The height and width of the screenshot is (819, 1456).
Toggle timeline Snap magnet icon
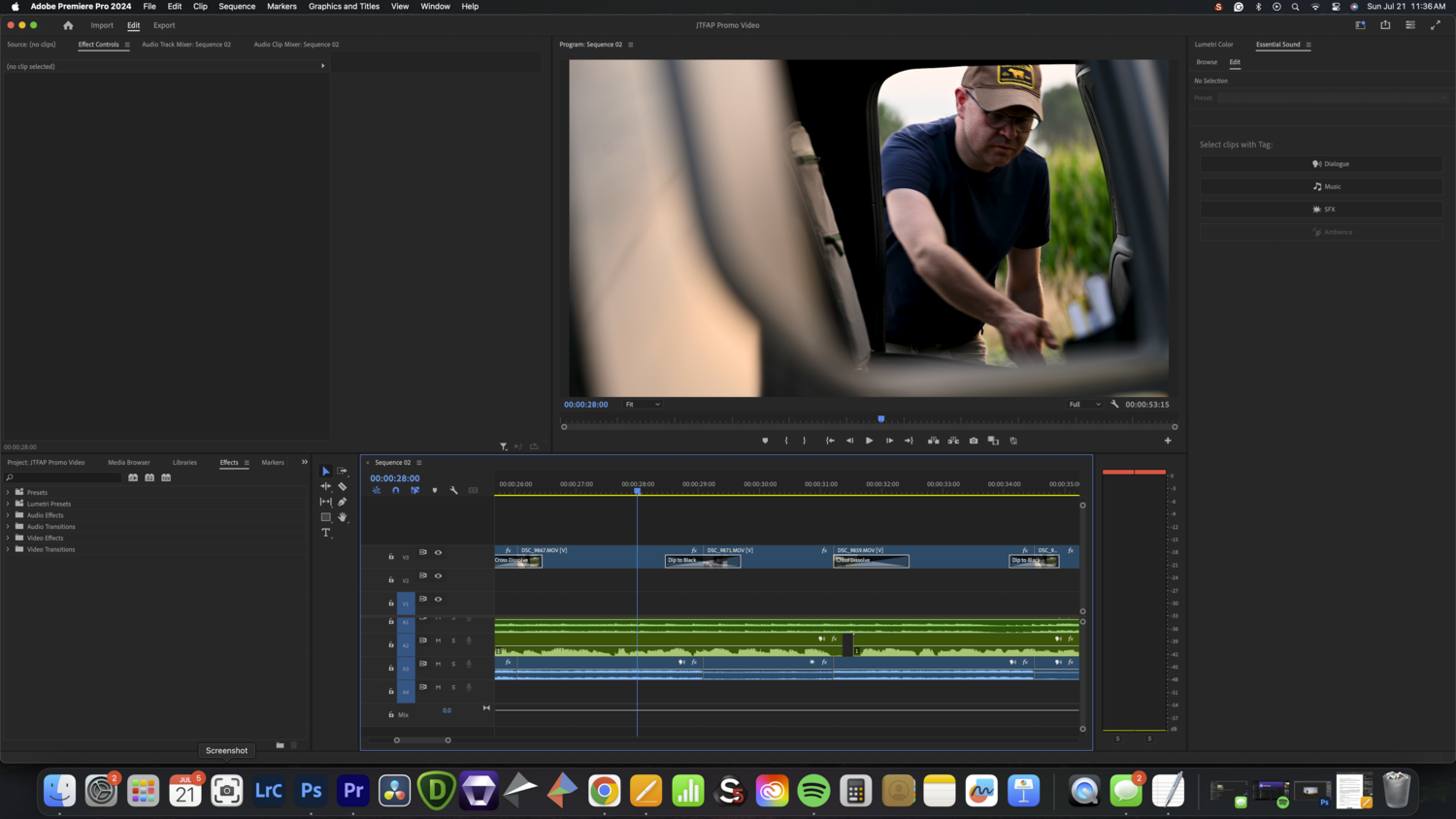[x=395, y=490]
